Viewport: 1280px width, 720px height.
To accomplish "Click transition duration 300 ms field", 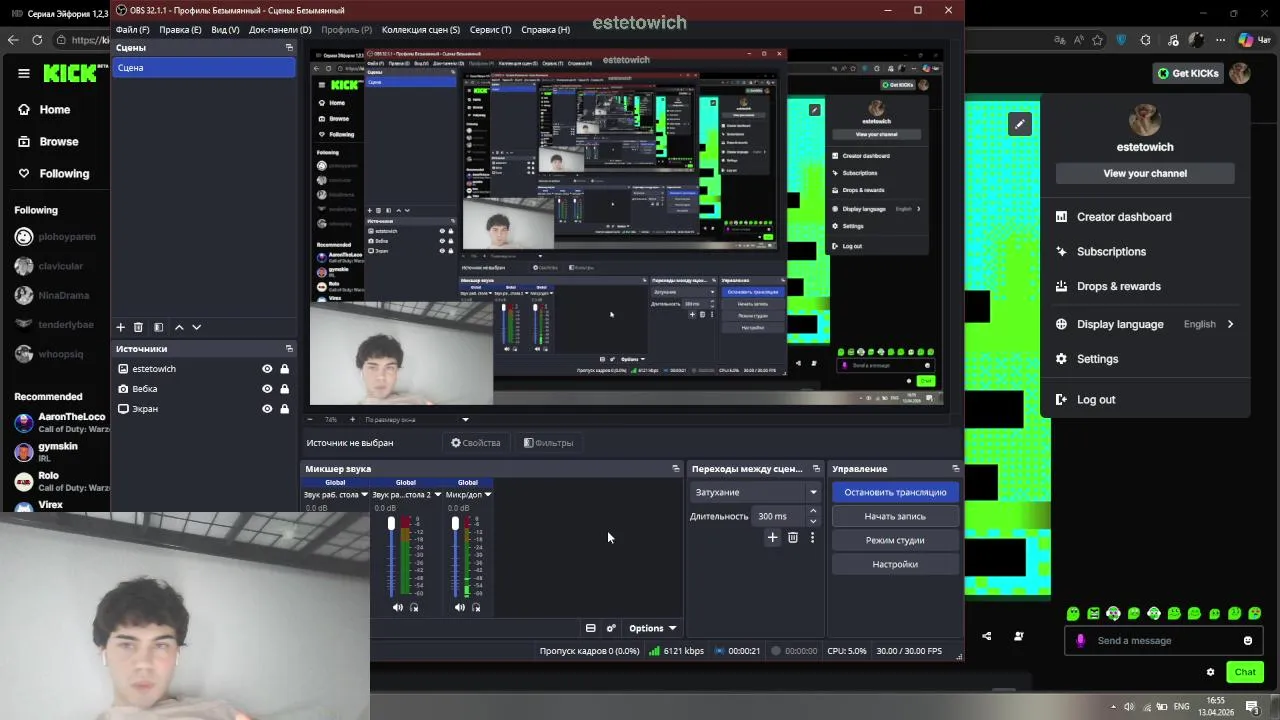I will point(779,516).
